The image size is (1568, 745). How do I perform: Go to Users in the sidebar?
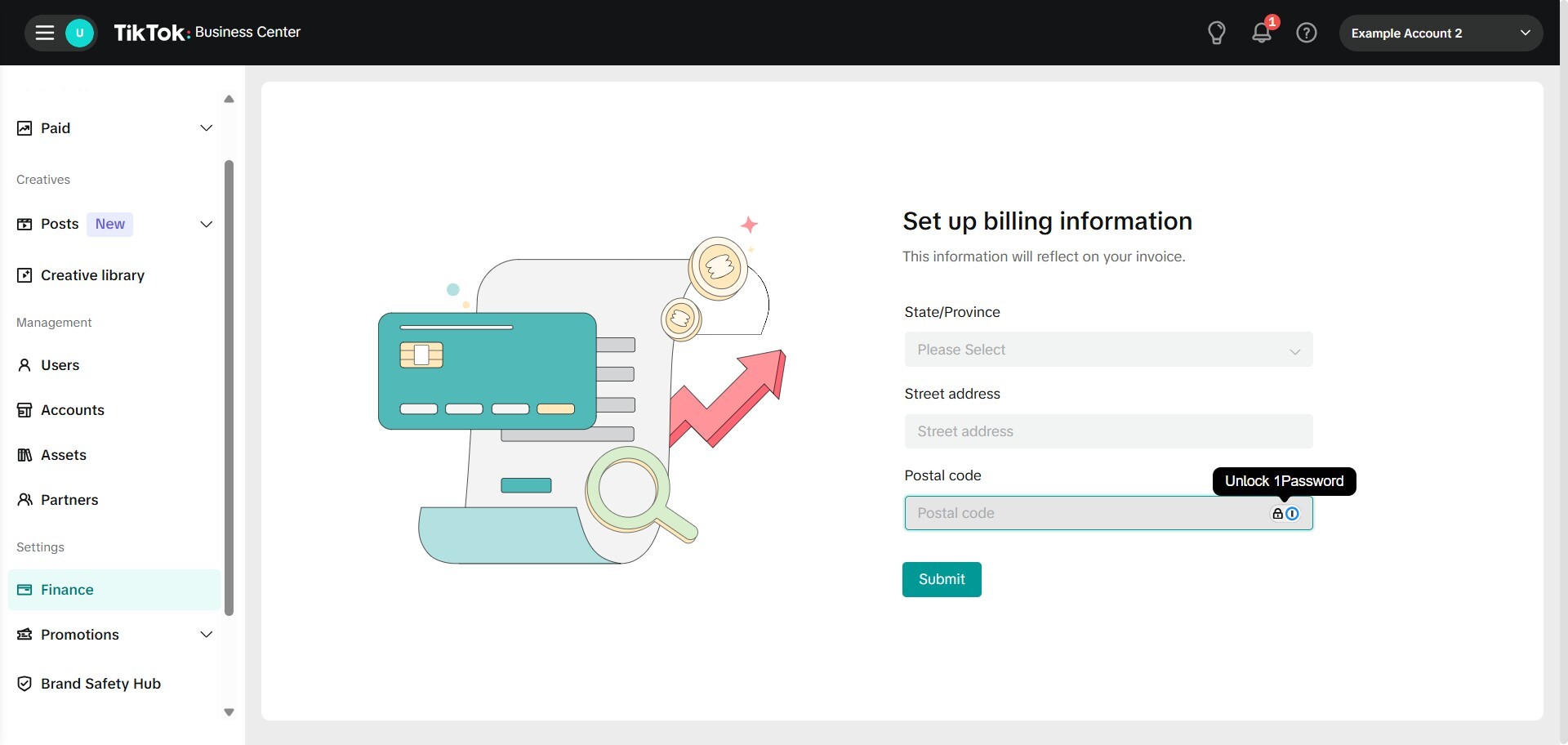point(60,365)
